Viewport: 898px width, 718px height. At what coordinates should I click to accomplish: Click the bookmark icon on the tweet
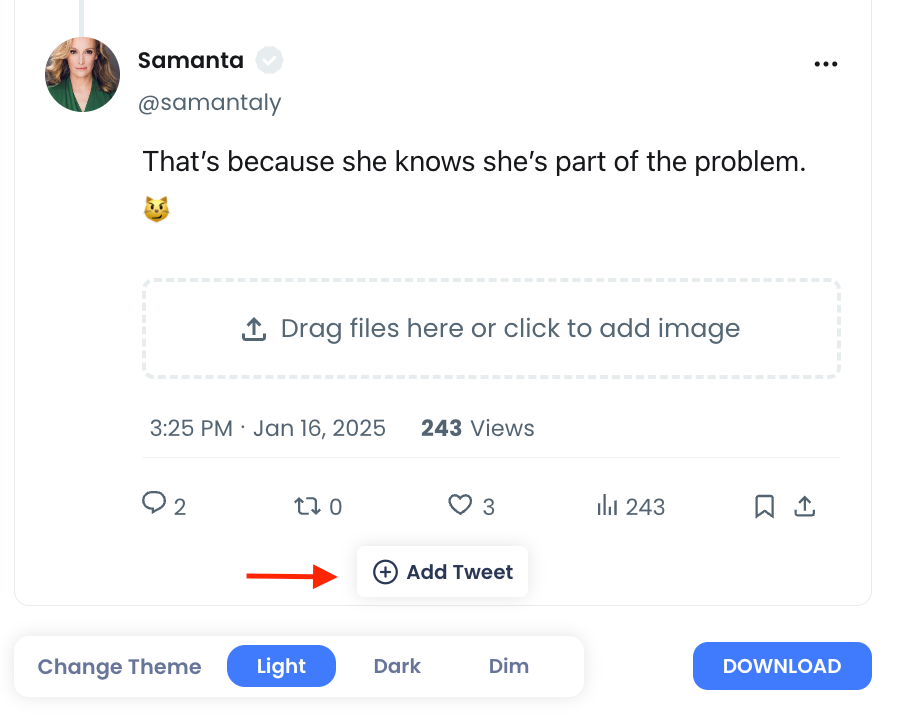(x=763, y=507)
